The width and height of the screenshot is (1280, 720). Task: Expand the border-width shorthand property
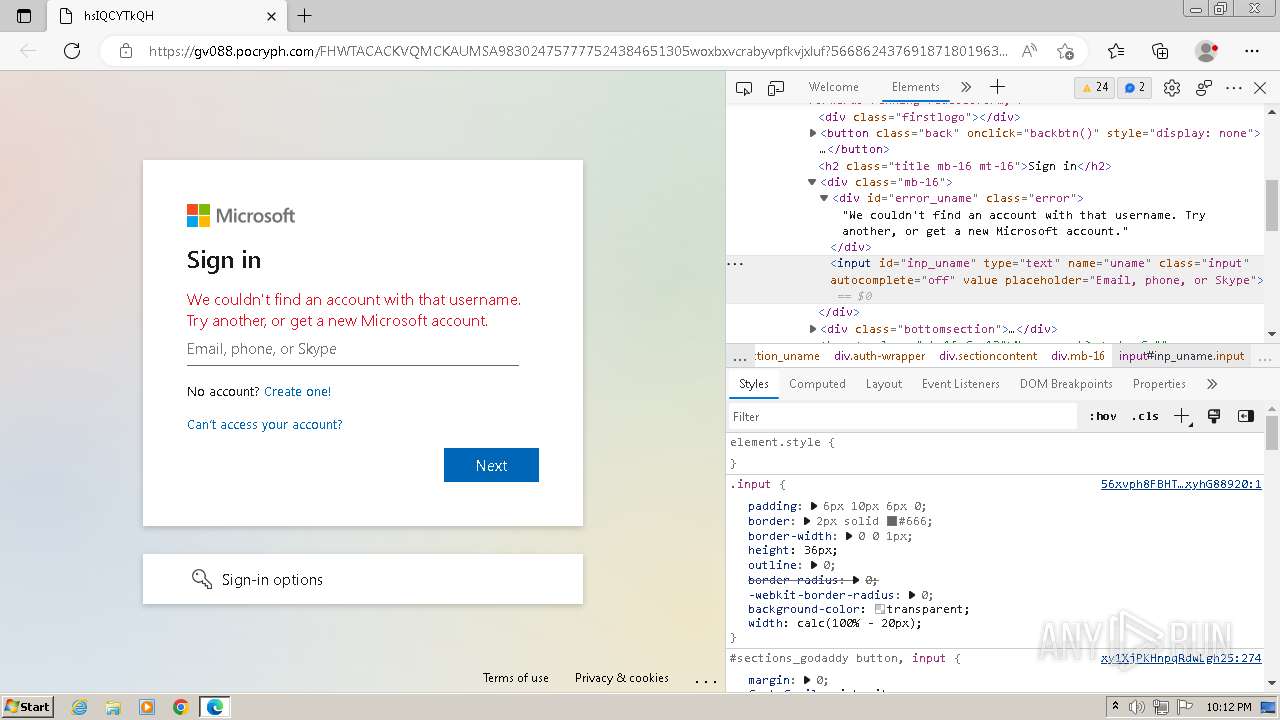[x=849, y=536]
